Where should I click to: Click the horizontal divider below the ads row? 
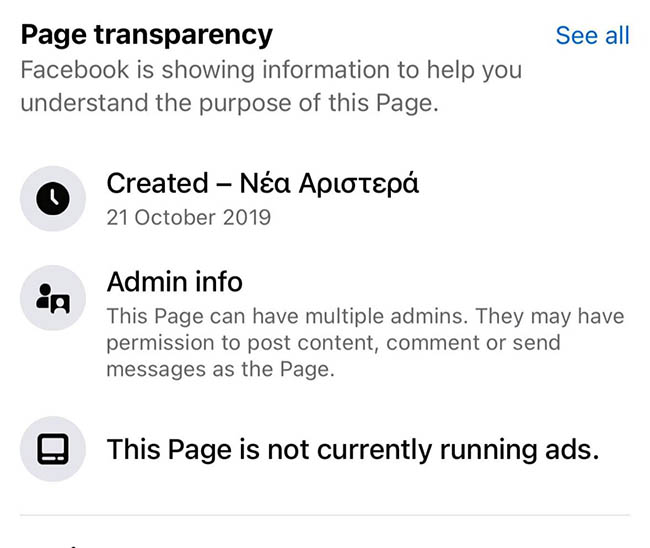click(325, 516)
